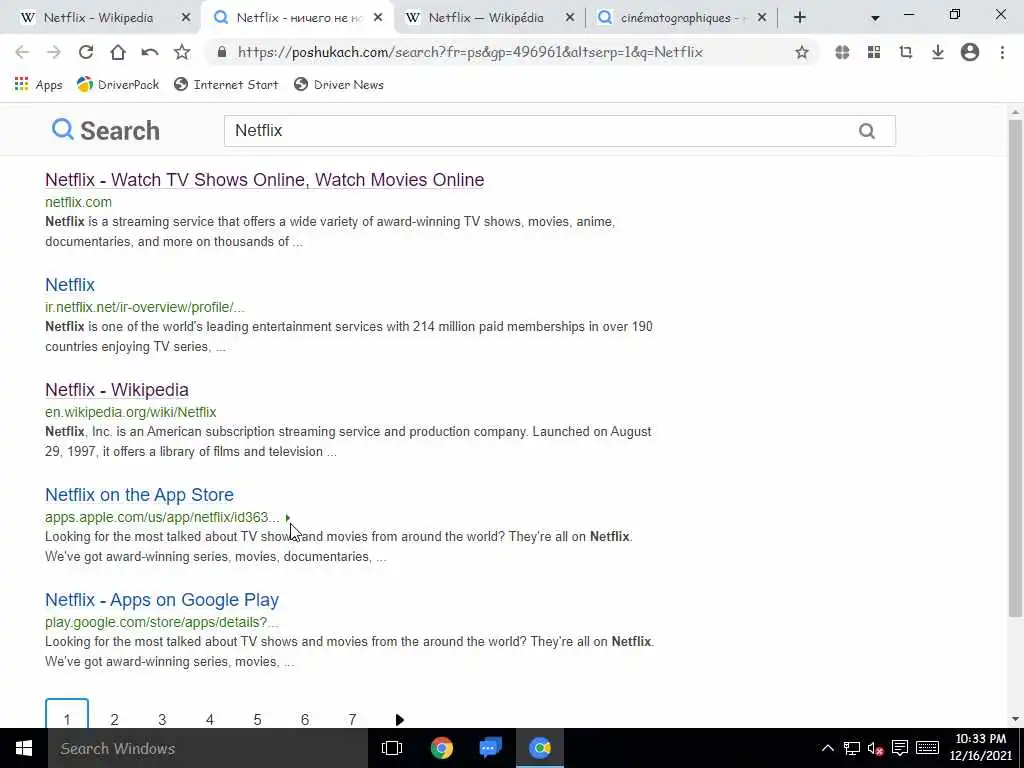Image resolution: width=1024 pixels, height=768 pixels.
Task: Go to results page 6
Action: [x=305, y=719]
